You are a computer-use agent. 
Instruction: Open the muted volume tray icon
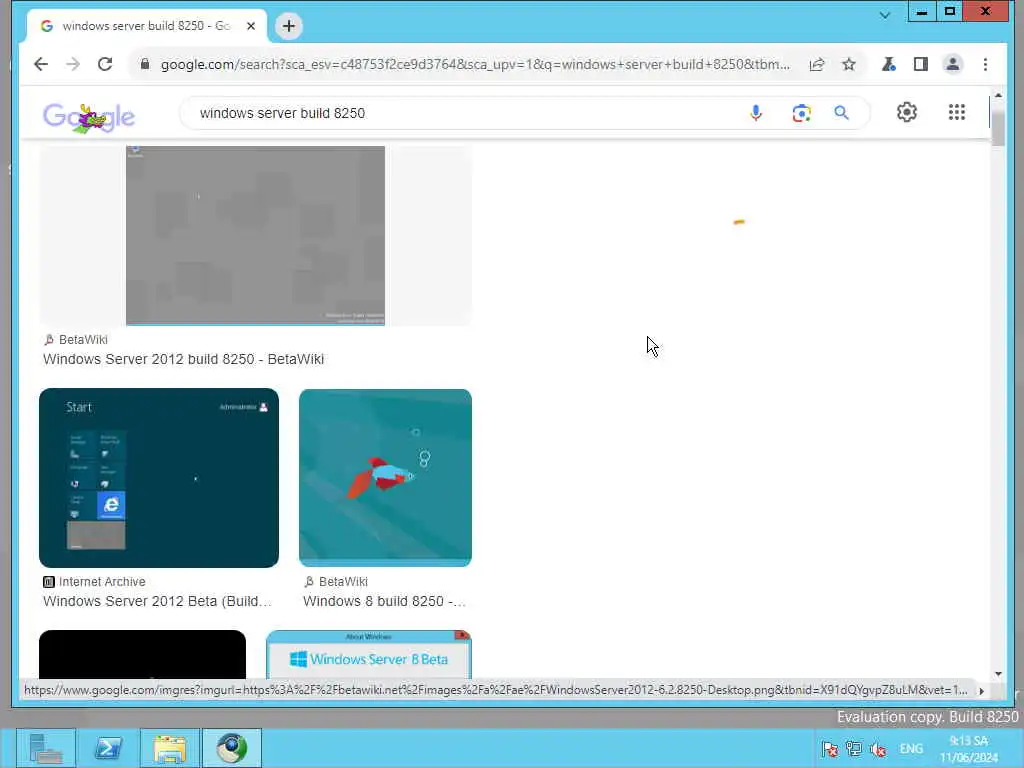[878, 749]
